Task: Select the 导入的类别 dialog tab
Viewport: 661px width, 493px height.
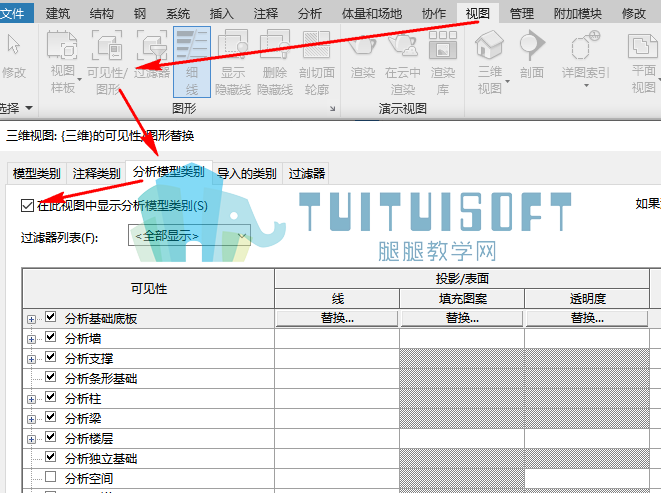Action: (x=247, y=173)
